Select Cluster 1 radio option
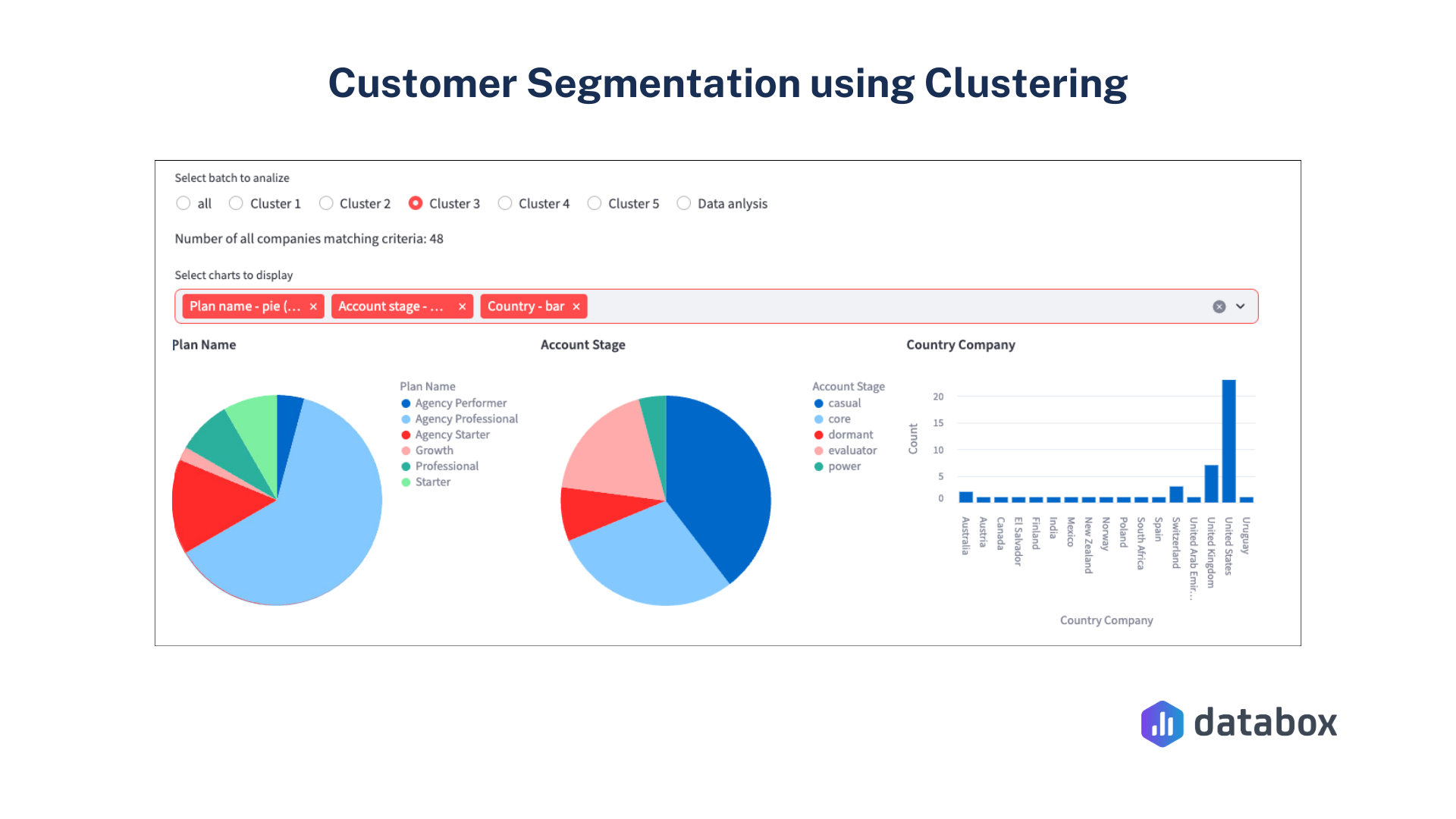The height and width of the screenshot is (819, 1456). (236, 203)
